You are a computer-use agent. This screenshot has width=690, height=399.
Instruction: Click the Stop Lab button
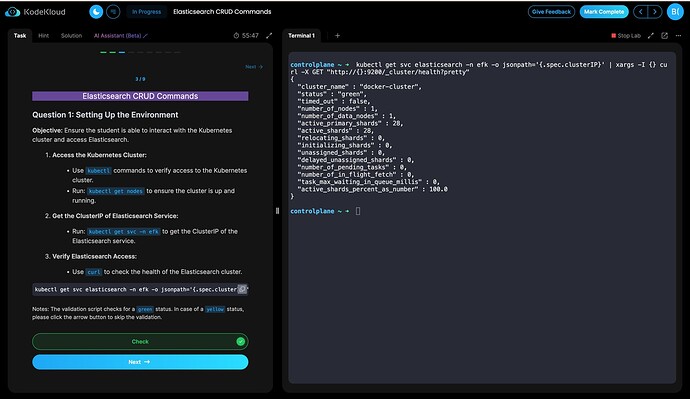[626, 36]
